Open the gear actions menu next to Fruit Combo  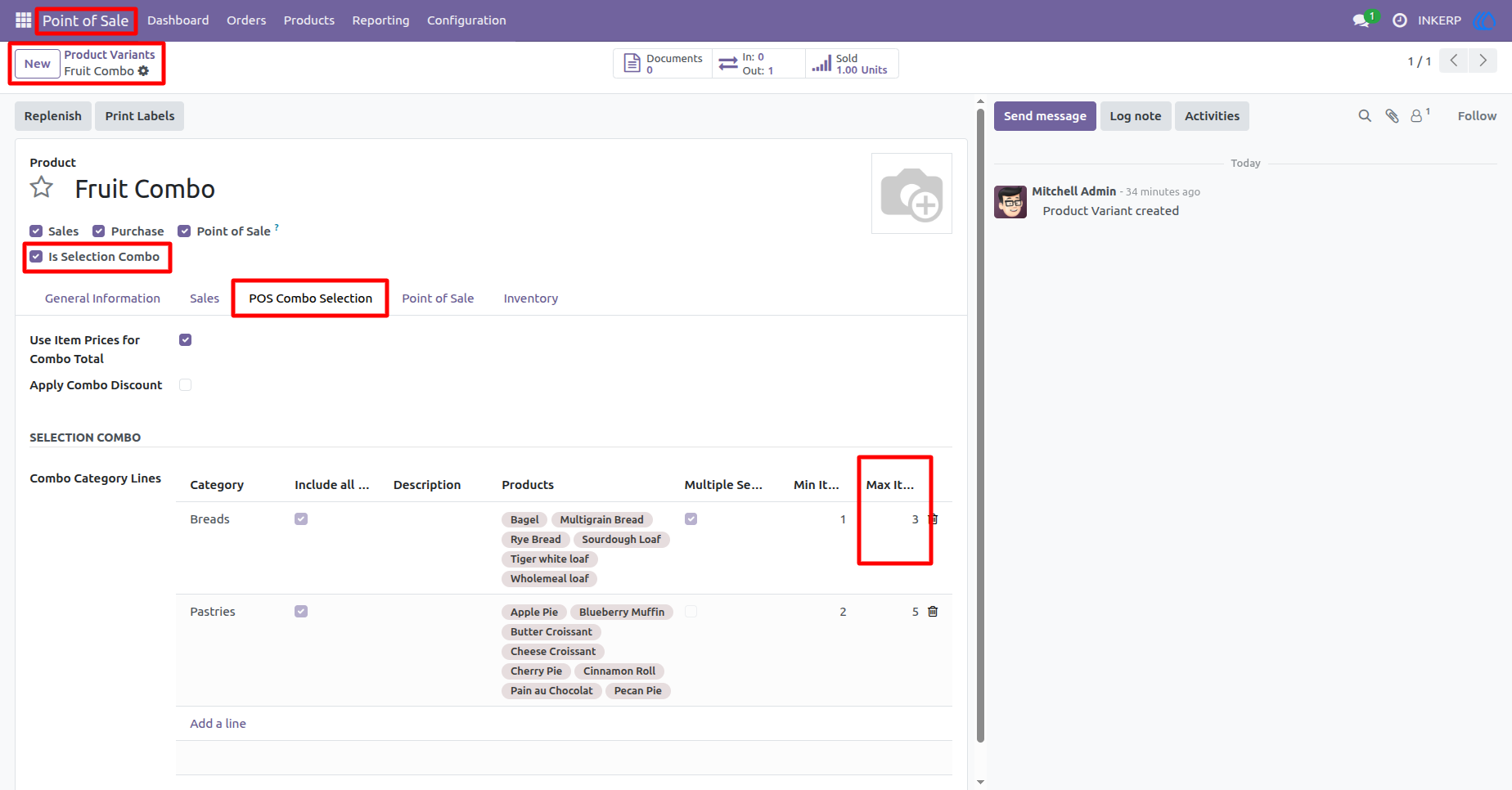(x=144, y=71)
